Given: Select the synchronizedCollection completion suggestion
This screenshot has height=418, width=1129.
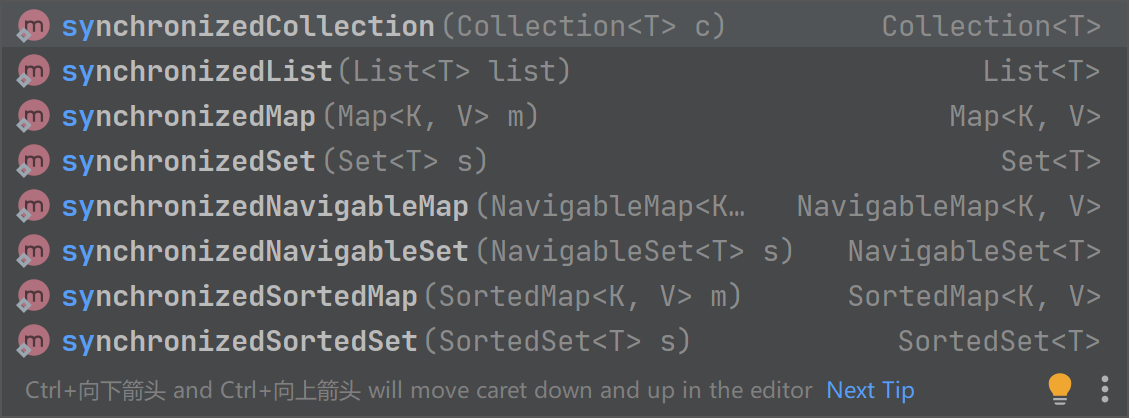Looking at the screenshot, I should coord(248,27).
